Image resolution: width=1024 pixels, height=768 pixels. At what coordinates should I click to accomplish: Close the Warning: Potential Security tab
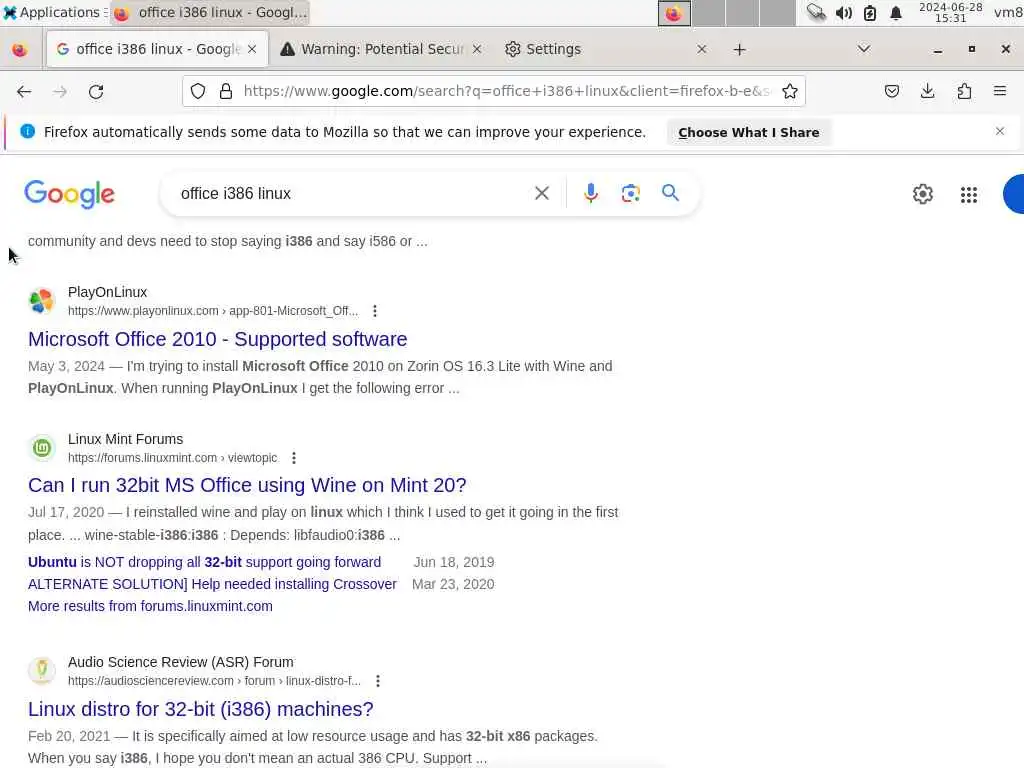477,49
